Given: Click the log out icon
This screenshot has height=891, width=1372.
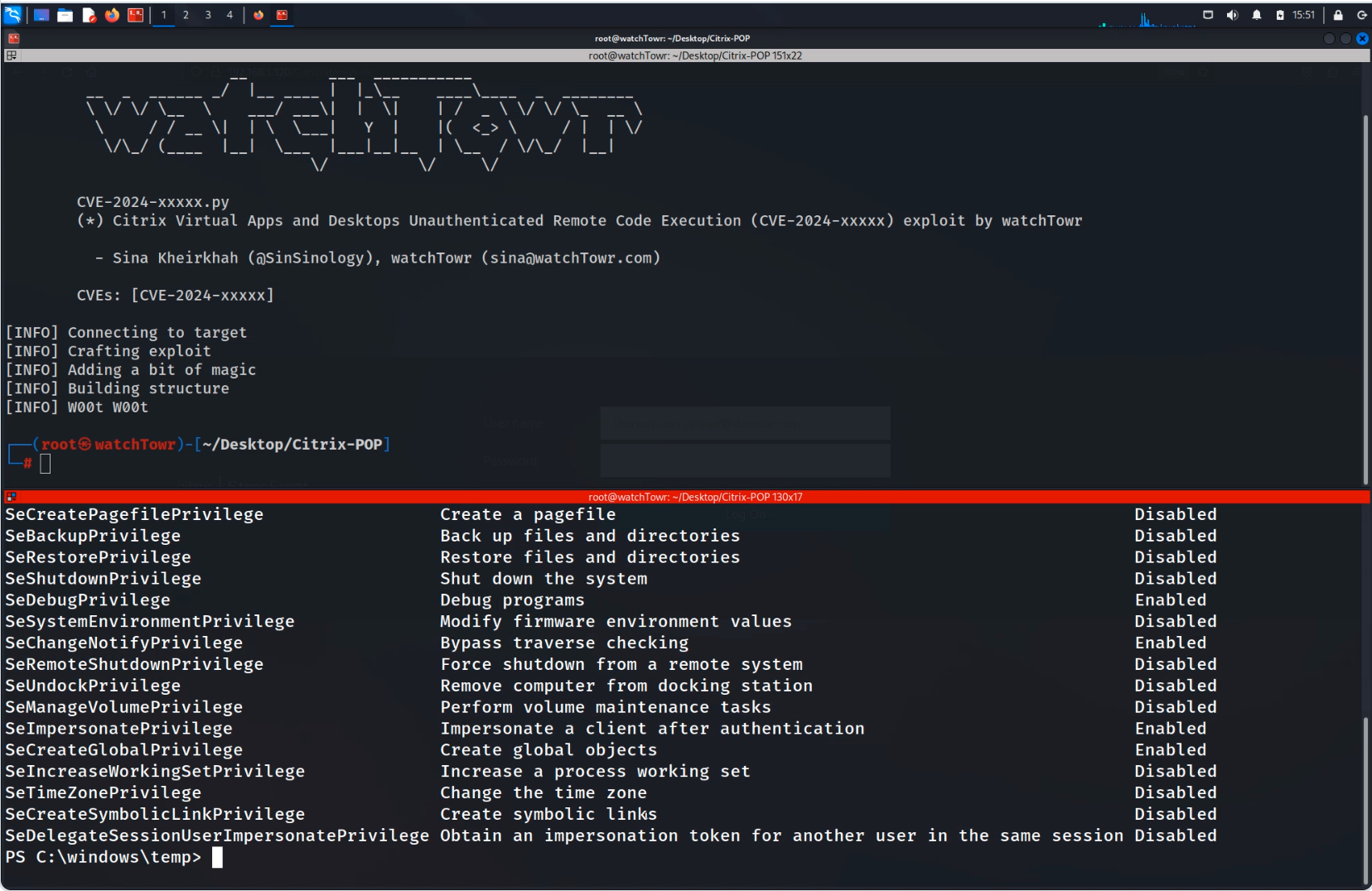Looking at the screenshot, I should (x=1361, y=15).
